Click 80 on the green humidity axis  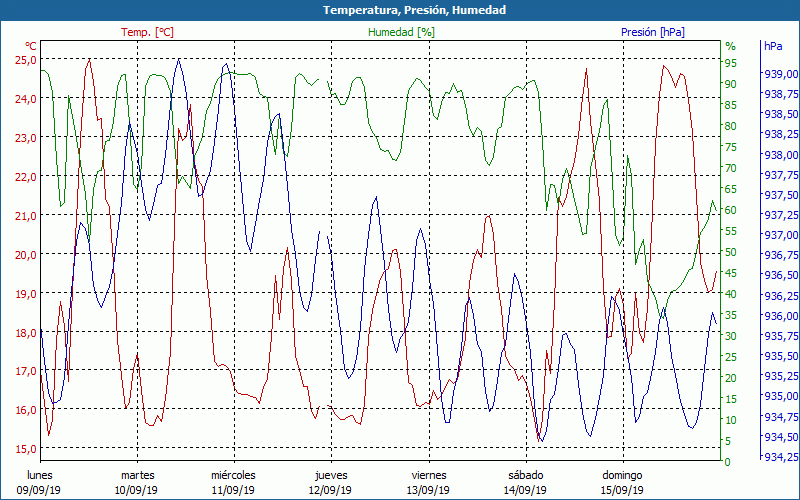(731, 126)
